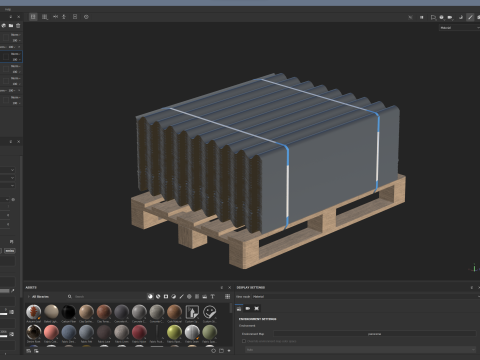Open the Help menu
This screenshot has width=480, height=360.
pyautogui.click(x=8, y=9)
